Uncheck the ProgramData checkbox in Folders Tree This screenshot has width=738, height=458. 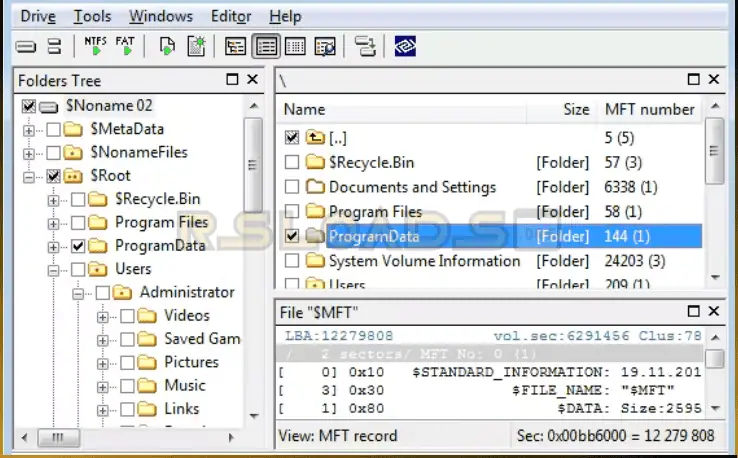[x=78, y=246]
